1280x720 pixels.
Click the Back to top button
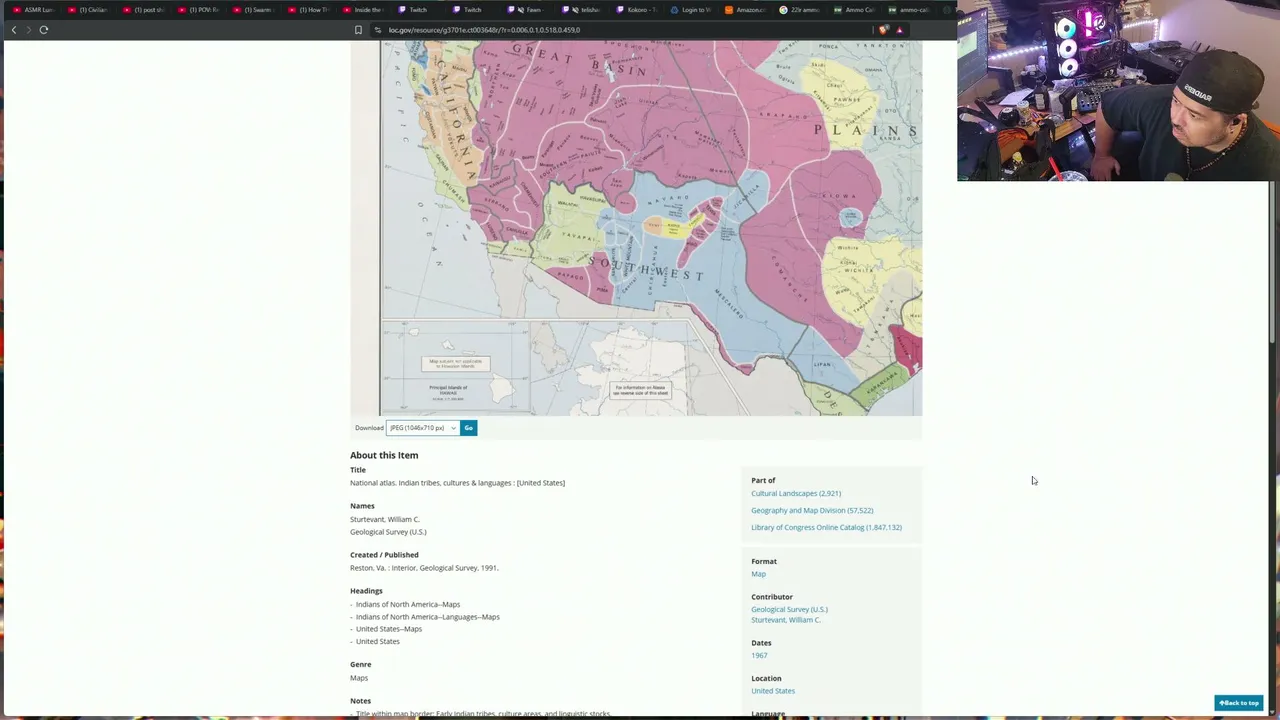pos(1238,703)
